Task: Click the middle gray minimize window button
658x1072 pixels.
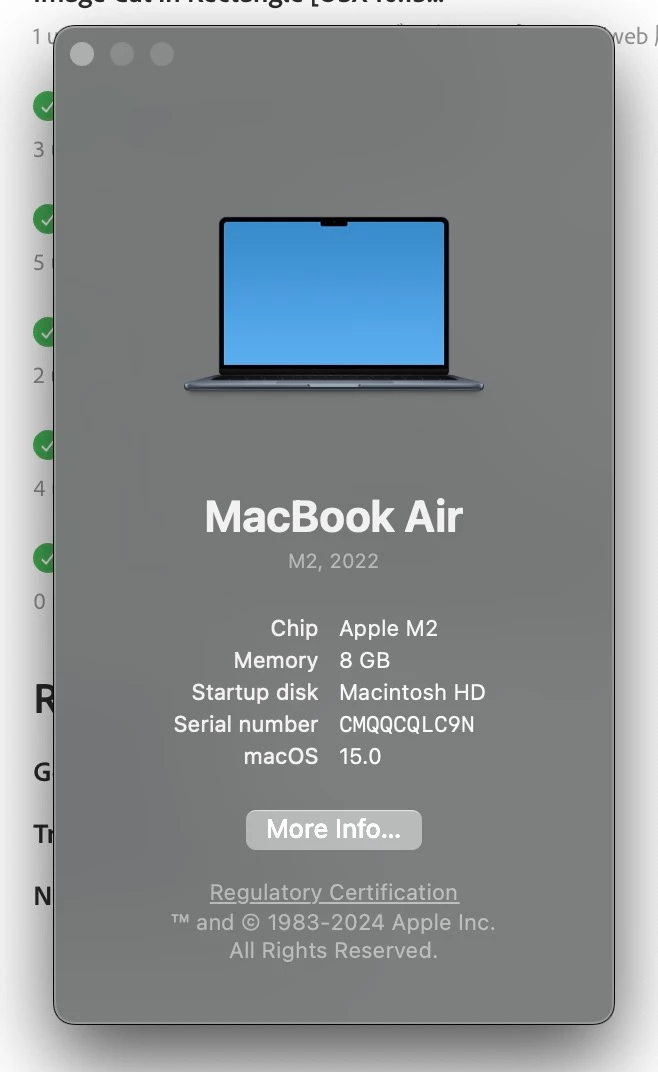Action: (x=122, y=54)
